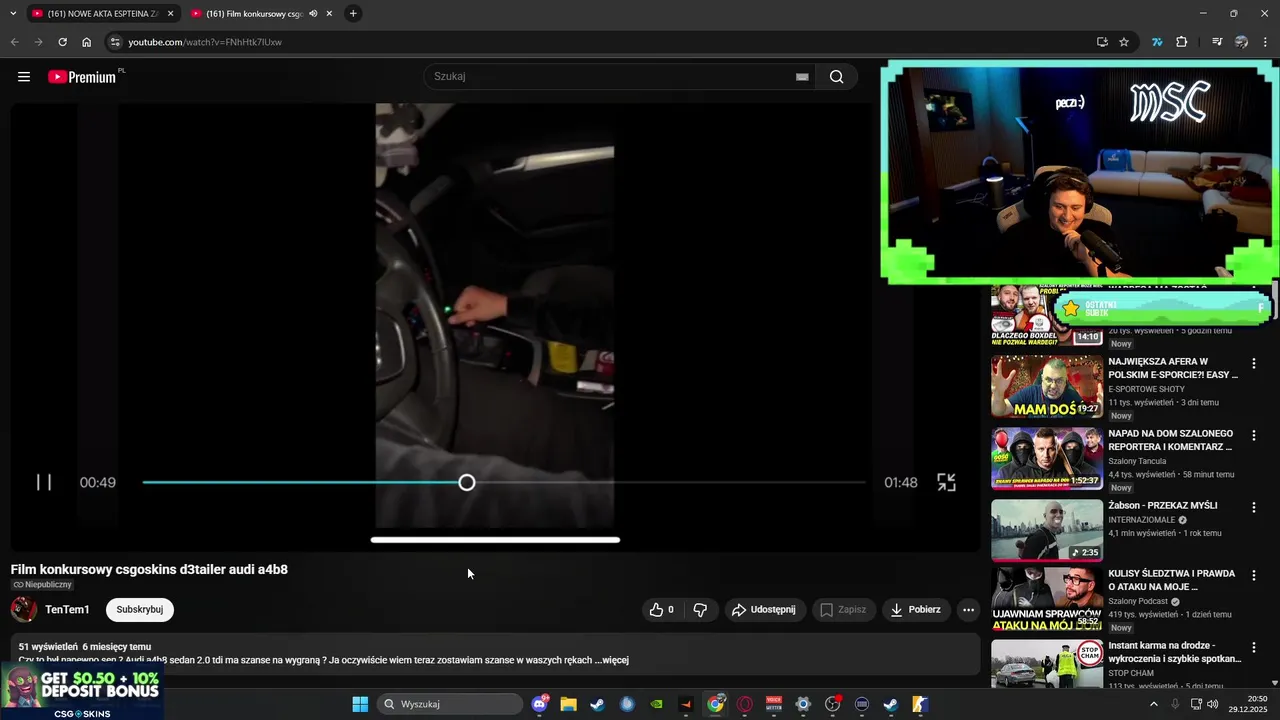Viewport: 1280px width, 720px height.
Task: View site information icon in the address bar
Action: [x=114, y=42]
